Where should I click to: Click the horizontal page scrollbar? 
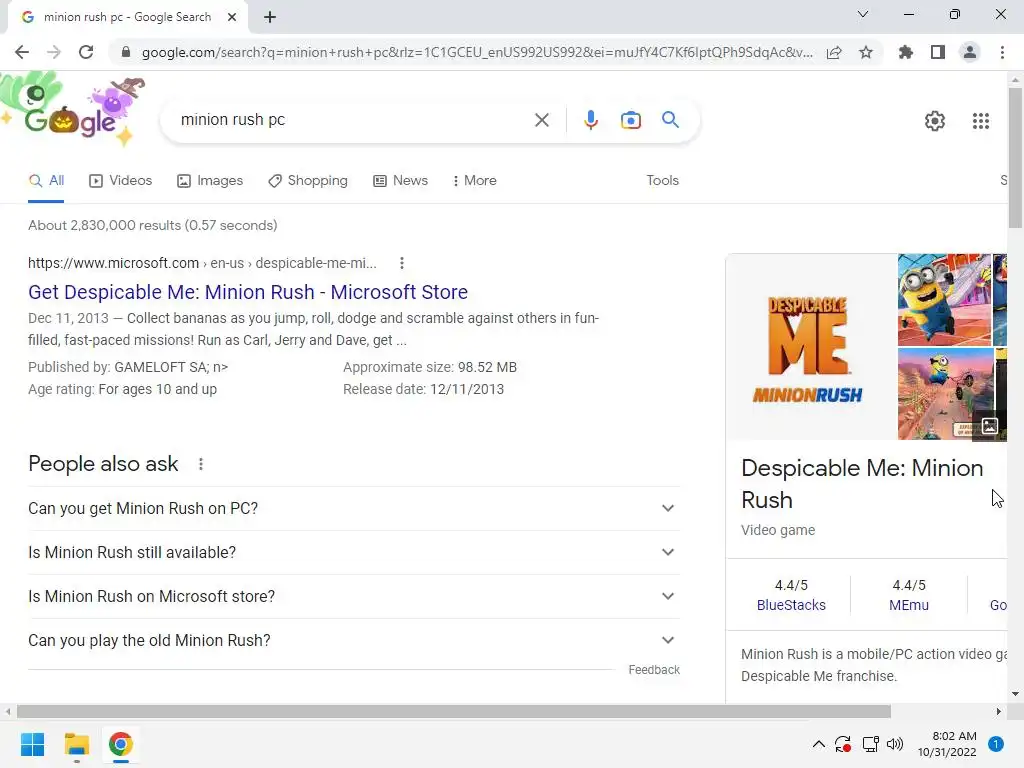tap(453, 711)
